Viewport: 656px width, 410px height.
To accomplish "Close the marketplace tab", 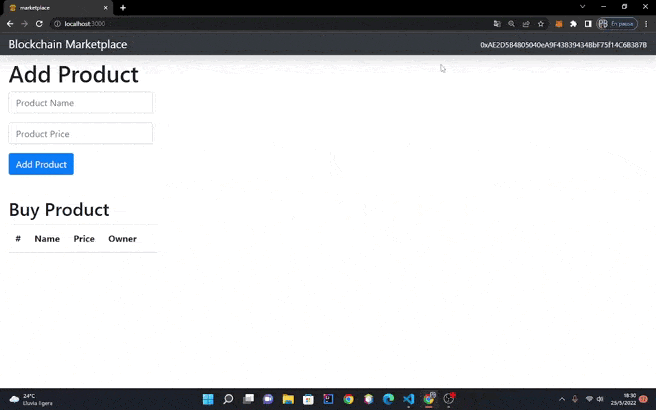I will pyautogui.click(x=105, y=8).
